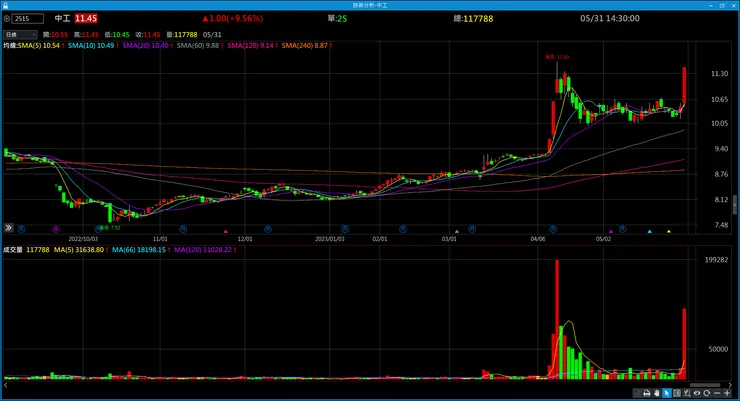Click the yellow triangle timeline marker
This screenshot has height=401, width=740.
(669, 231)
